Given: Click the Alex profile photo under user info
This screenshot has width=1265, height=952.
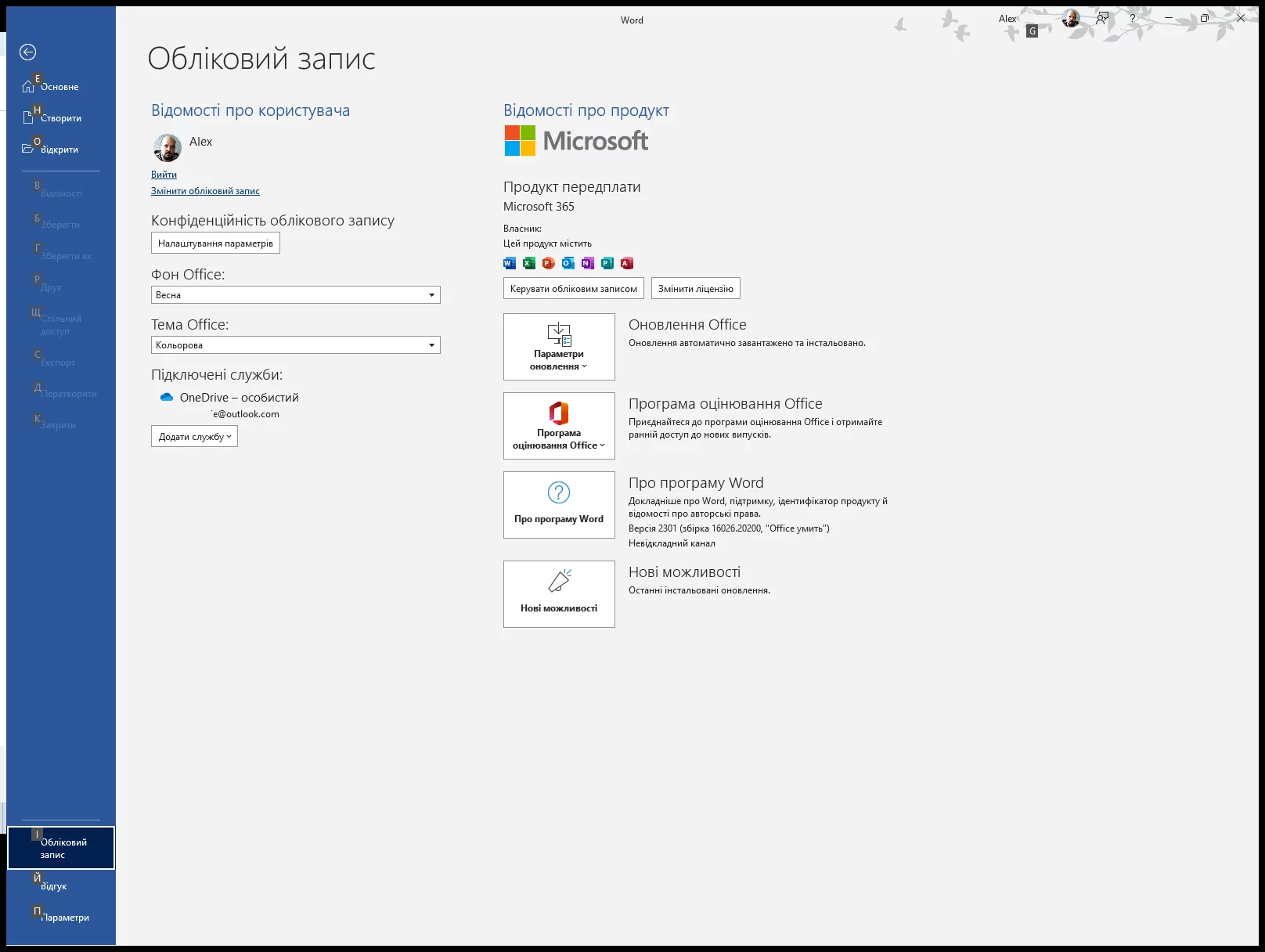Looking at the screenshot, I should point(167,147).
